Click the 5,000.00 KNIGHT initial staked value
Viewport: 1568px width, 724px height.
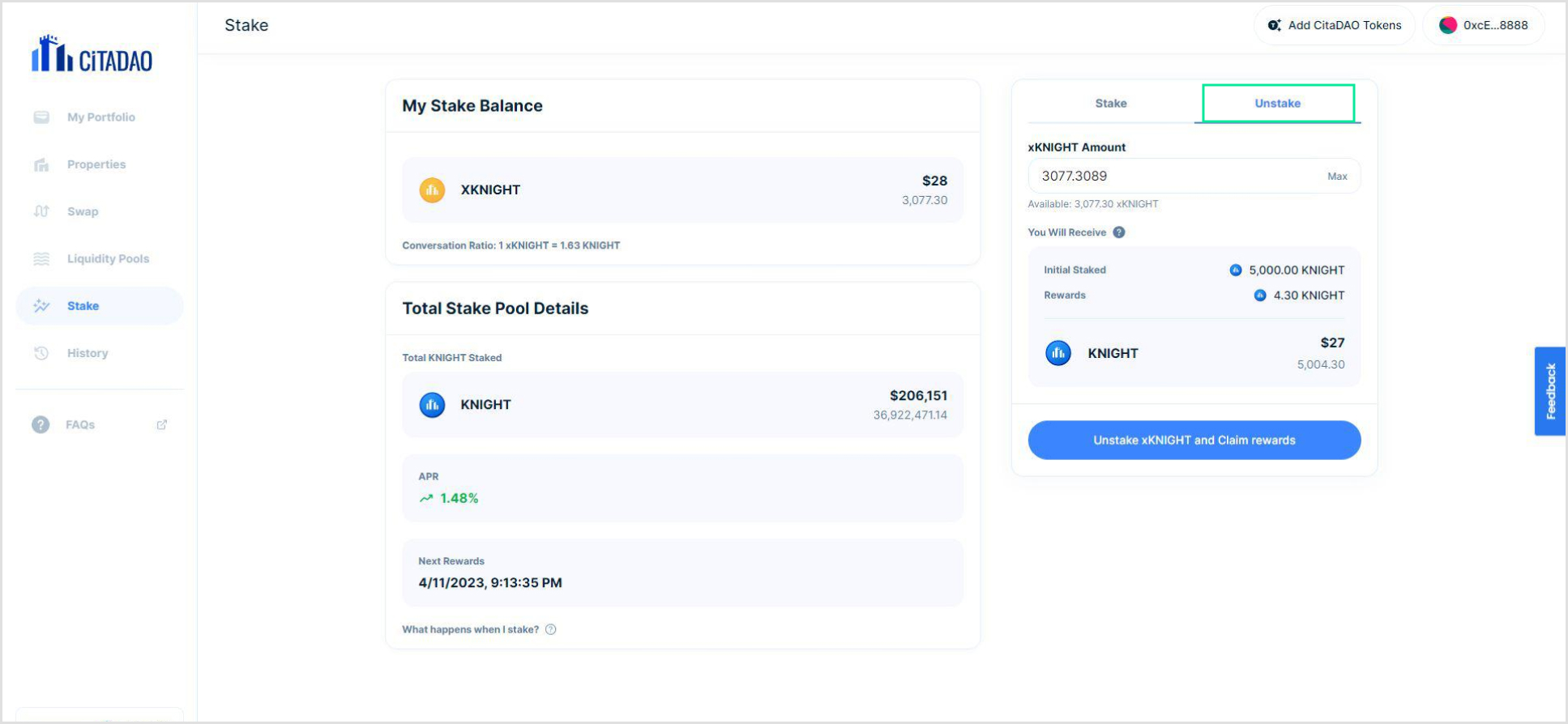(x=1297, y=270)
